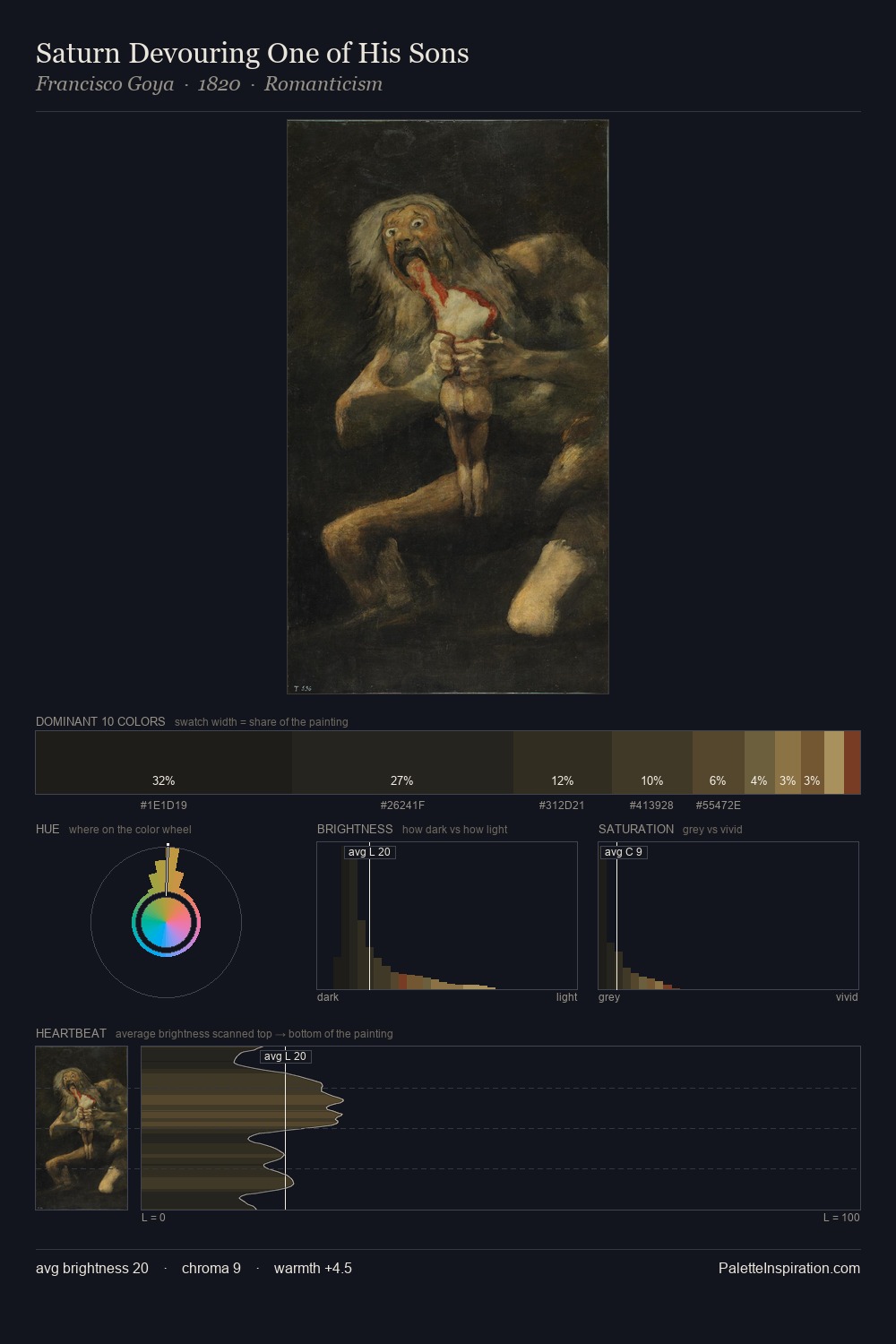Click the chroma 9 footer stat
Image resolution: width=896 pixels, height=1344 pixels.
[211, 1269]
